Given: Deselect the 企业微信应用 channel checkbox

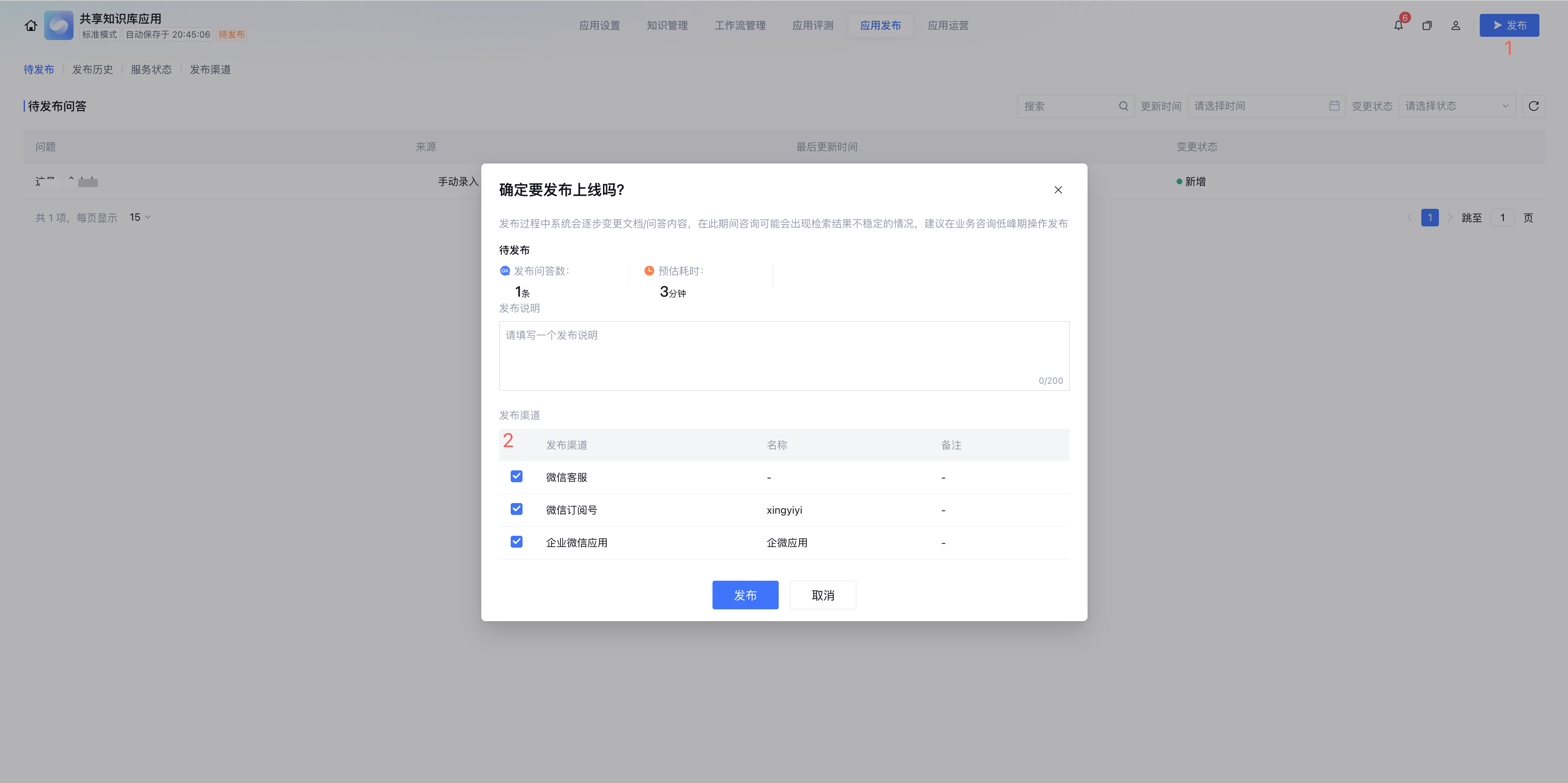Looking at the screenshot, I should [x=516, y=542].
